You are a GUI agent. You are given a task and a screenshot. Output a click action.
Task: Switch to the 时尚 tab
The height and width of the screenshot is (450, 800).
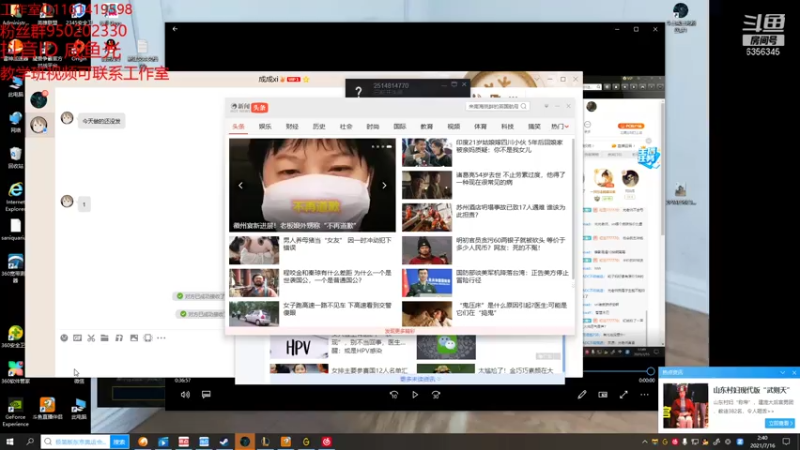(x=372, y=127)
